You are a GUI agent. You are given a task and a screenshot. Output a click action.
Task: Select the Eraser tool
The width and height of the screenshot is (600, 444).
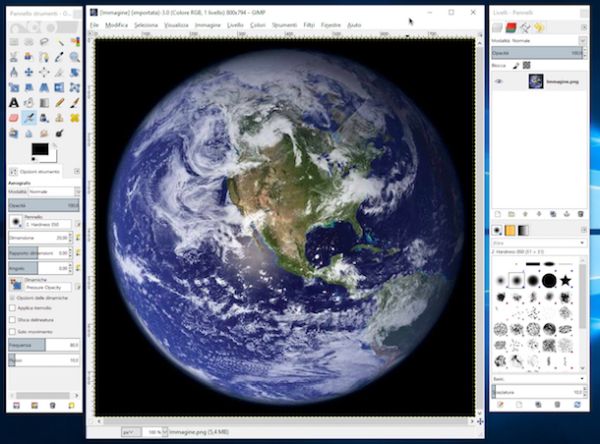click(14, 117)
